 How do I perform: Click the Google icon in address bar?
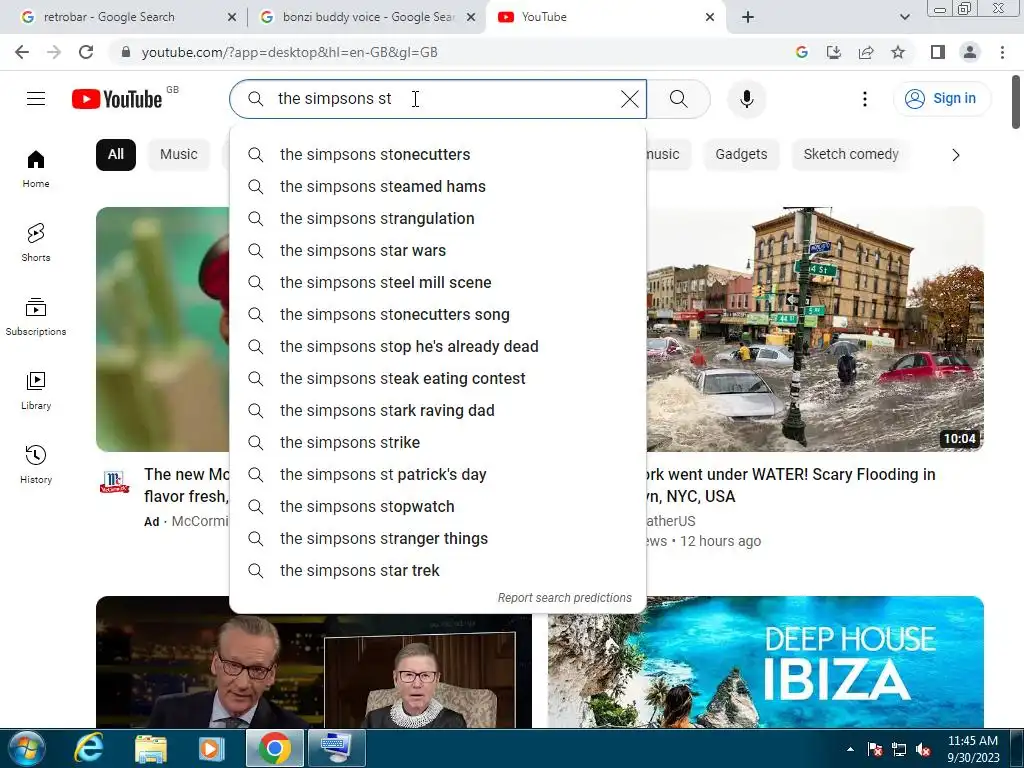tap(802, 52)
